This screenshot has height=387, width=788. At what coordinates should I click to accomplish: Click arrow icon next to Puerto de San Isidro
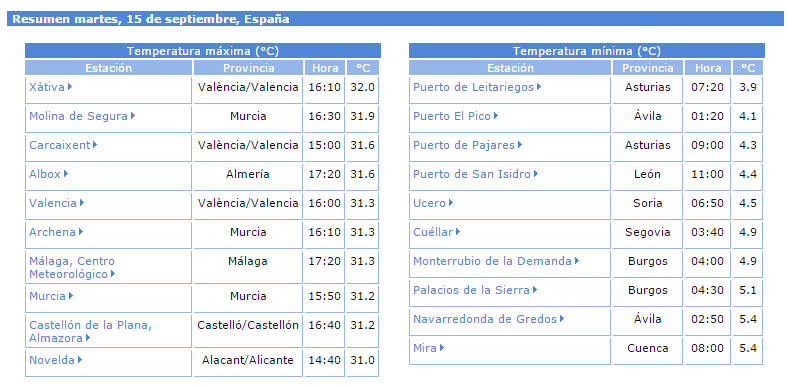click(536, 174)
